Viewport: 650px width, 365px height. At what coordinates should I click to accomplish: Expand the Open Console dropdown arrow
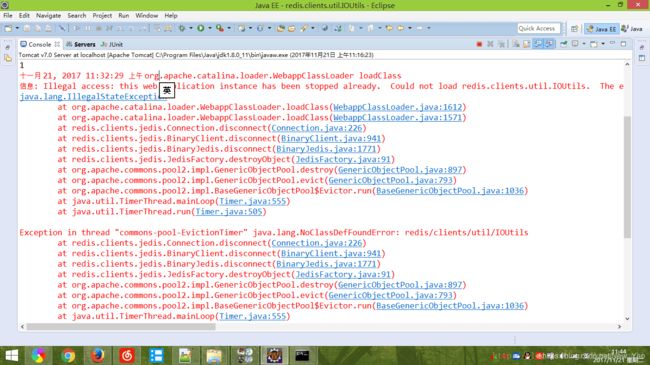tap(603, 44)
